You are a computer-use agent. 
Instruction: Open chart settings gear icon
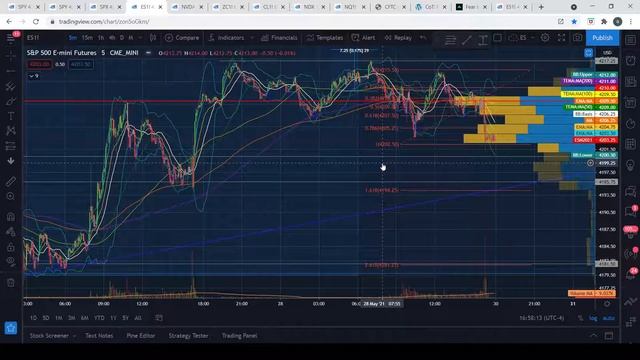545,38
